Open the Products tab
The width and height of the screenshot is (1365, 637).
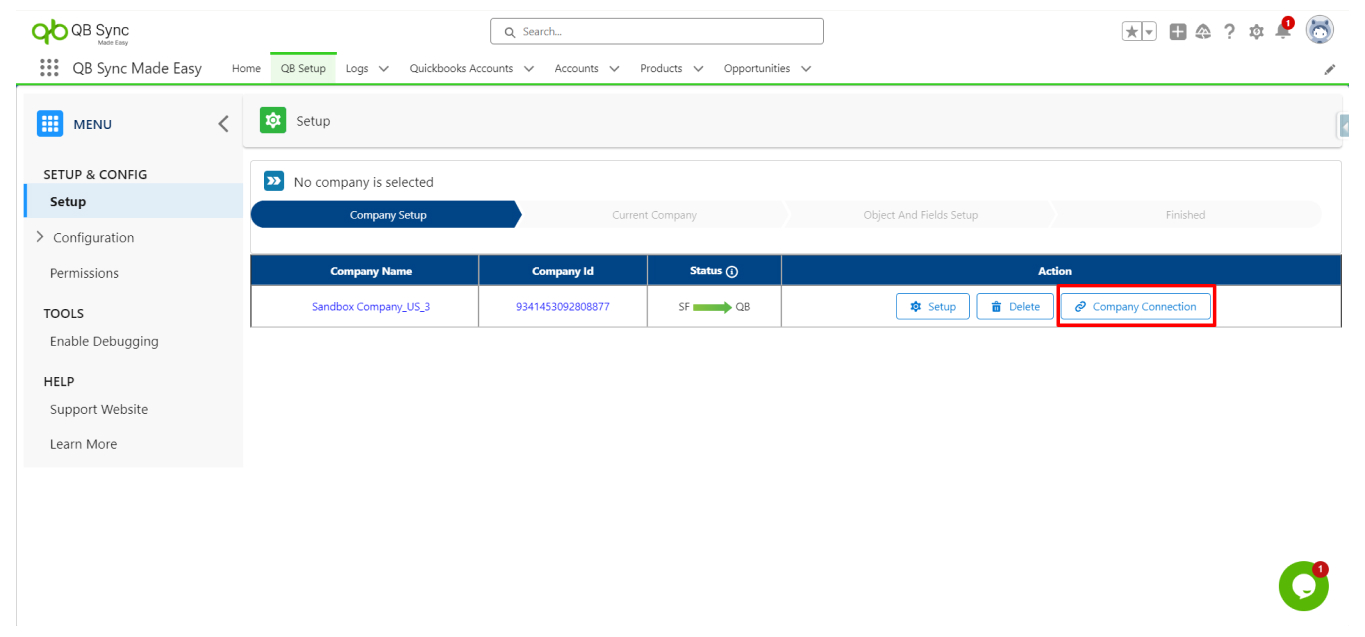661,69
